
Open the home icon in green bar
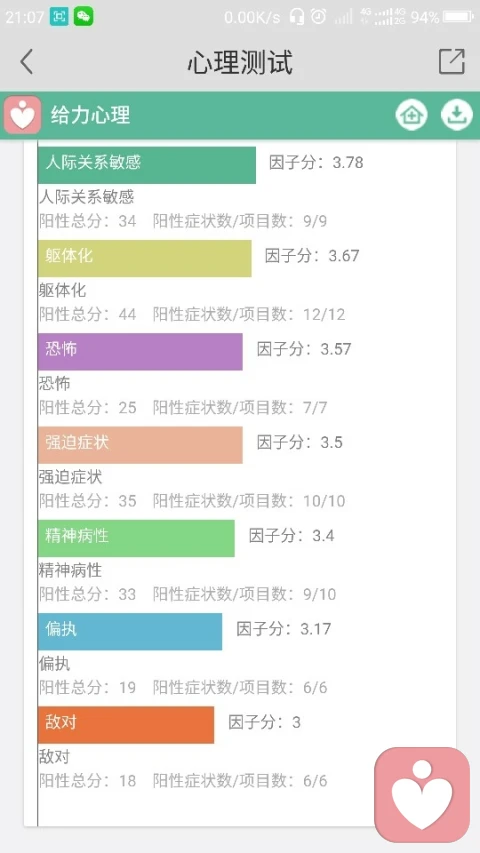pyautogui.click(x=411, y=115)
